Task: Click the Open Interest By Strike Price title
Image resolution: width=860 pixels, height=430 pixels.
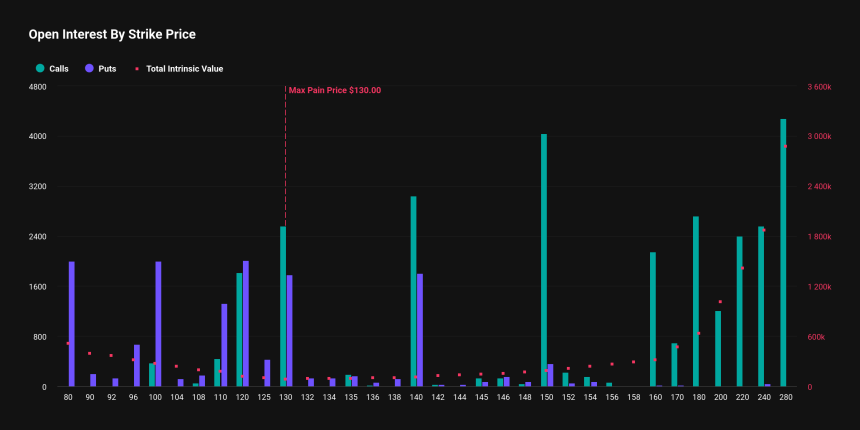Action: [x=111, y=34]
